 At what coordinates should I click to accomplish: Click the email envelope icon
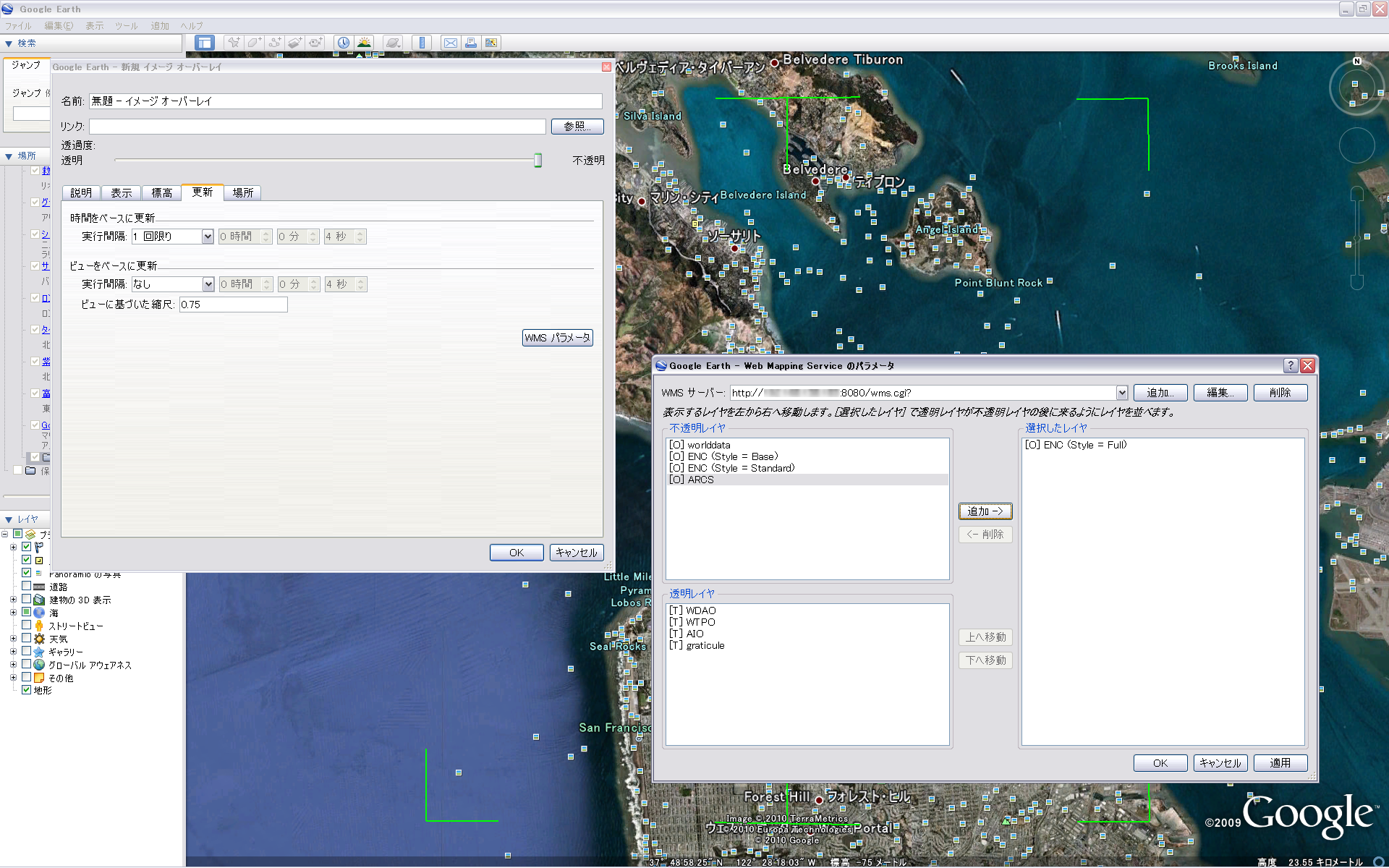[x=450, y=43]
